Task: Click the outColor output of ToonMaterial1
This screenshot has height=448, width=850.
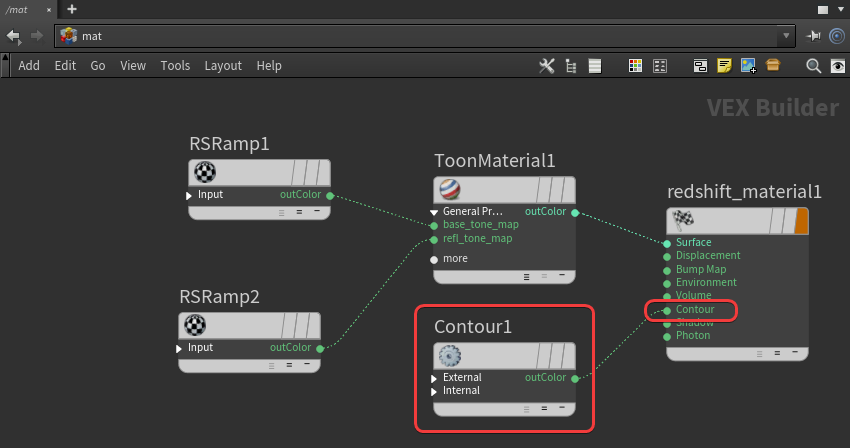Action: (575, 213)
